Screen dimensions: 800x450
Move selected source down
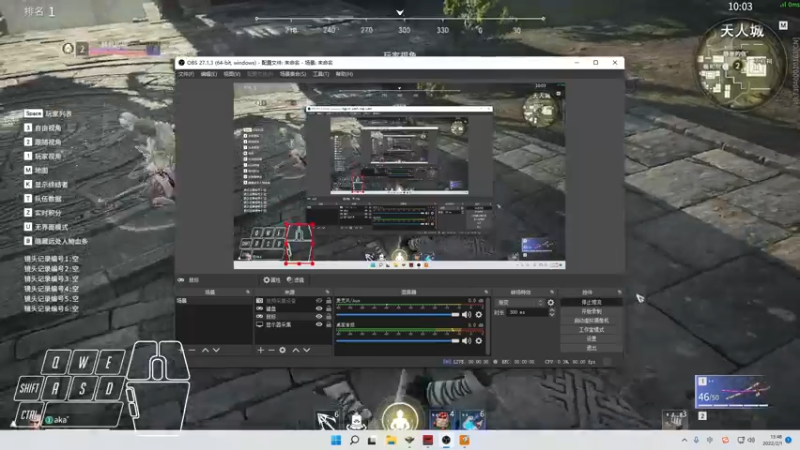pos(307,350)
